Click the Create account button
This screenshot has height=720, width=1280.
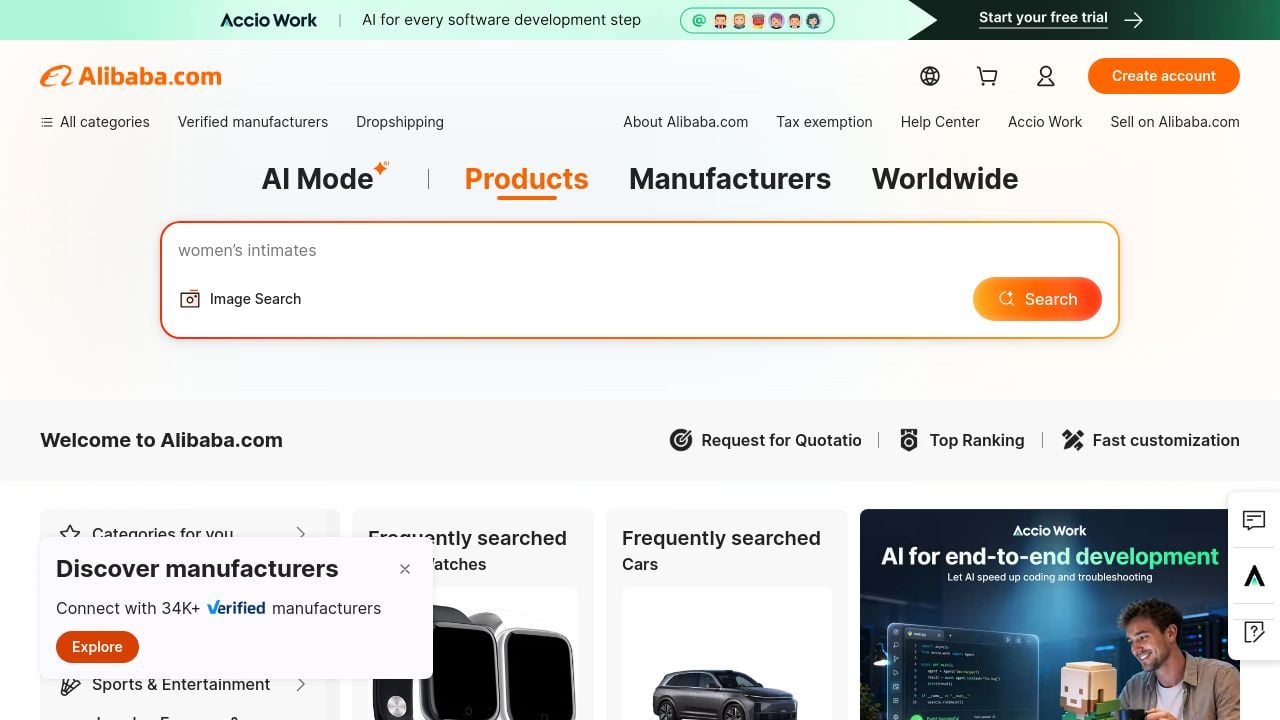coord(1164,76)
